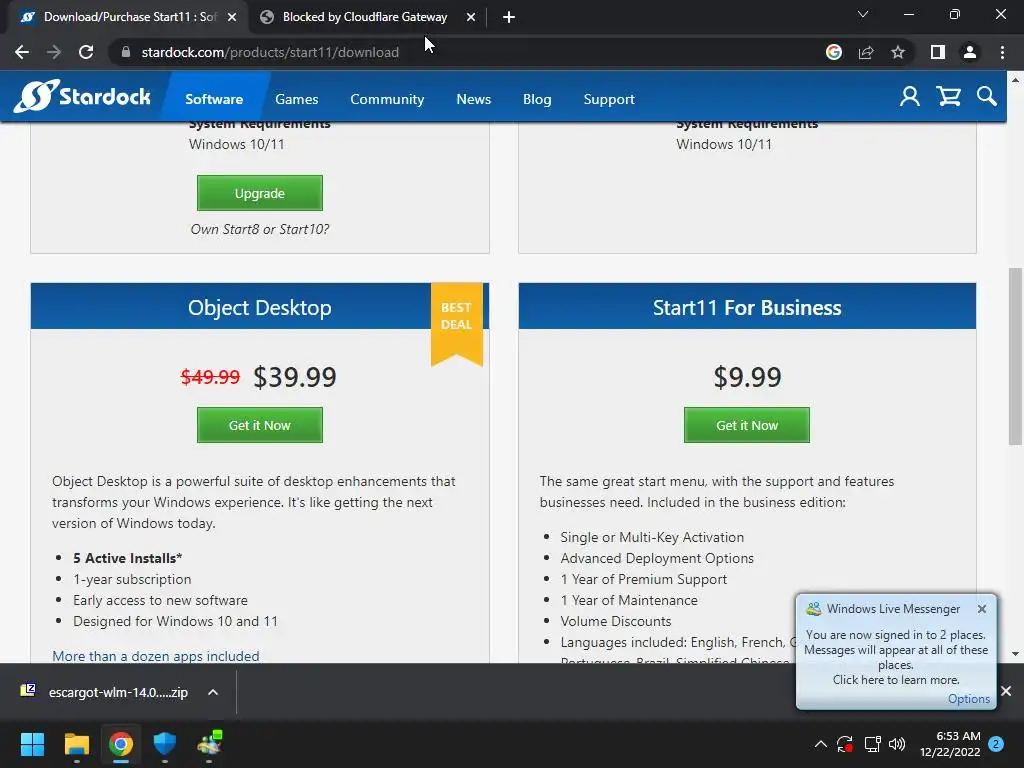This screenshot has height=768, width=1024.
Task: Click the $9.99 price
Action: (x=747, y=377)
